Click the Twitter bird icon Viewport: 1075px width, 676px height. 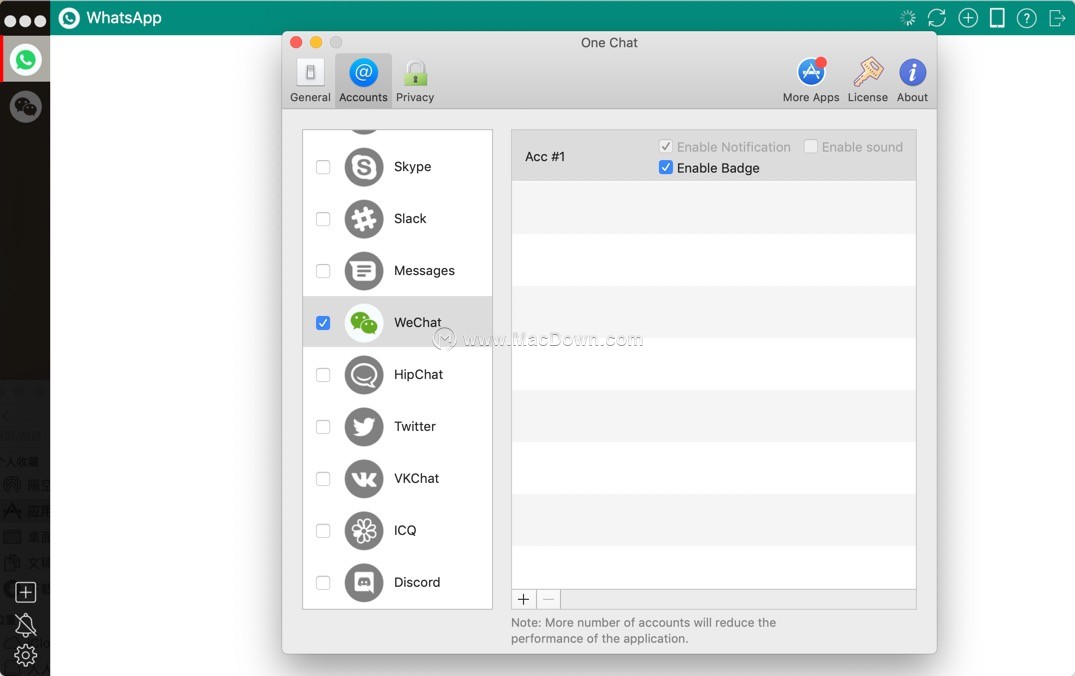pos(364,426)
